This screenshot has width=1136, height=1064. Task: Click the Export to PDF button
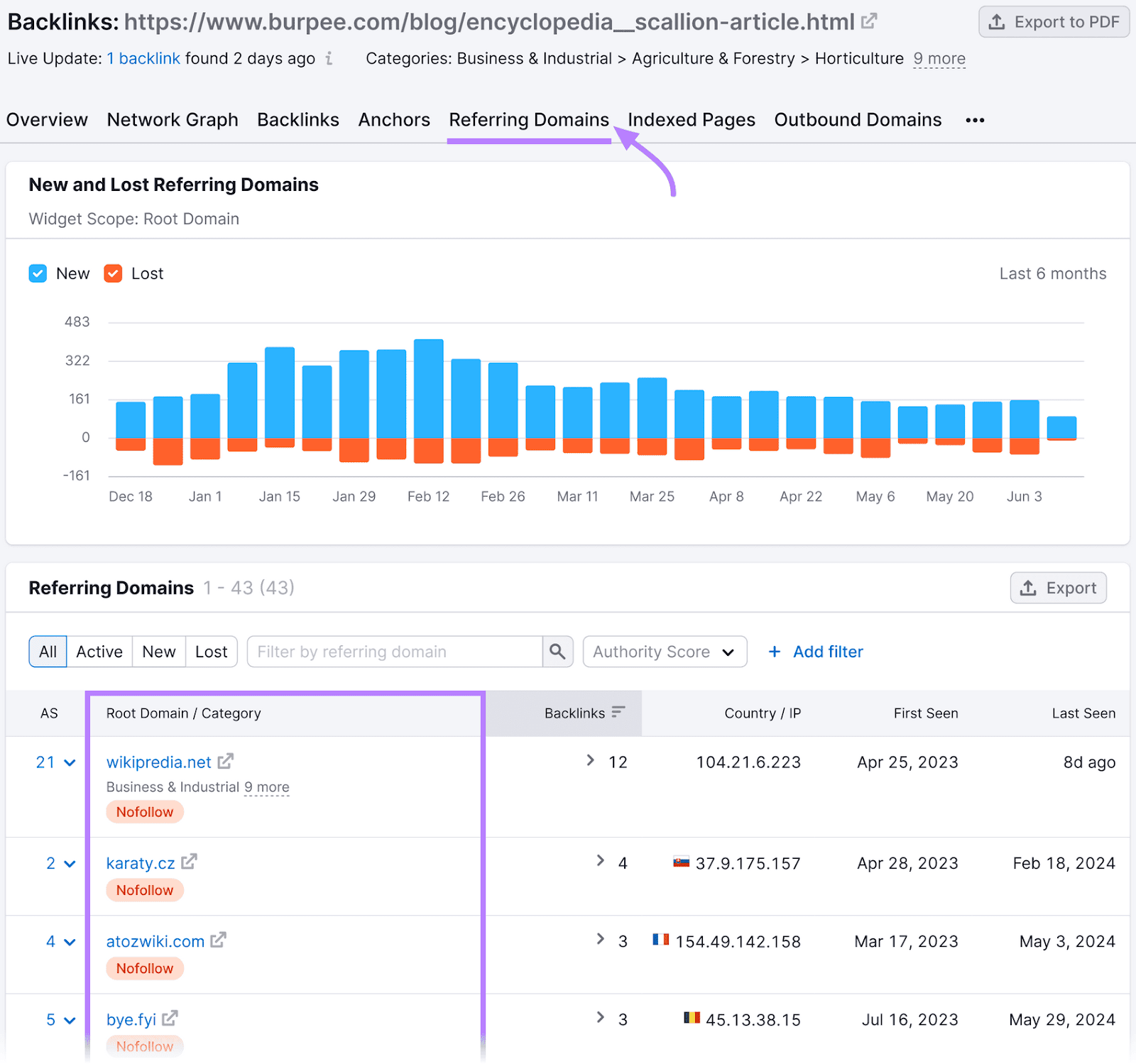[x=1054, y=21]
